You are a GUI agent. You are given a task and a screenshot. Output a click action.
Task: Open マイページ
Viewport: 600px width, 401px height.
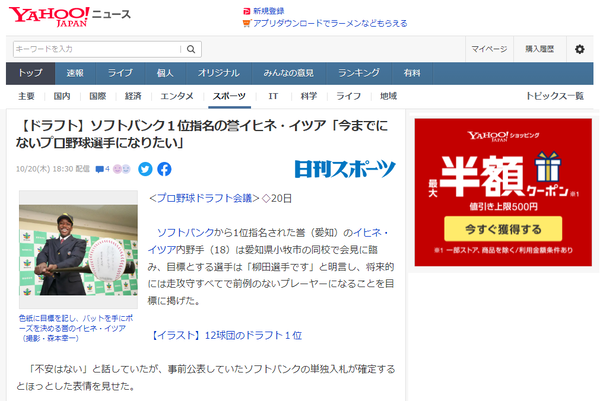(x=489, y=49)
